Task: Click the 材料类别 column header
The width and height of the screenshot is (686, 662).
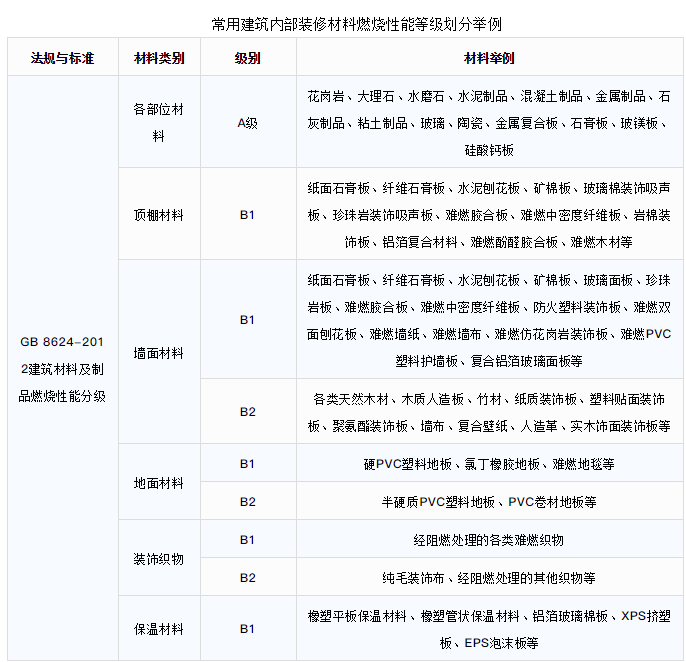Action: [x=158, y=59]
